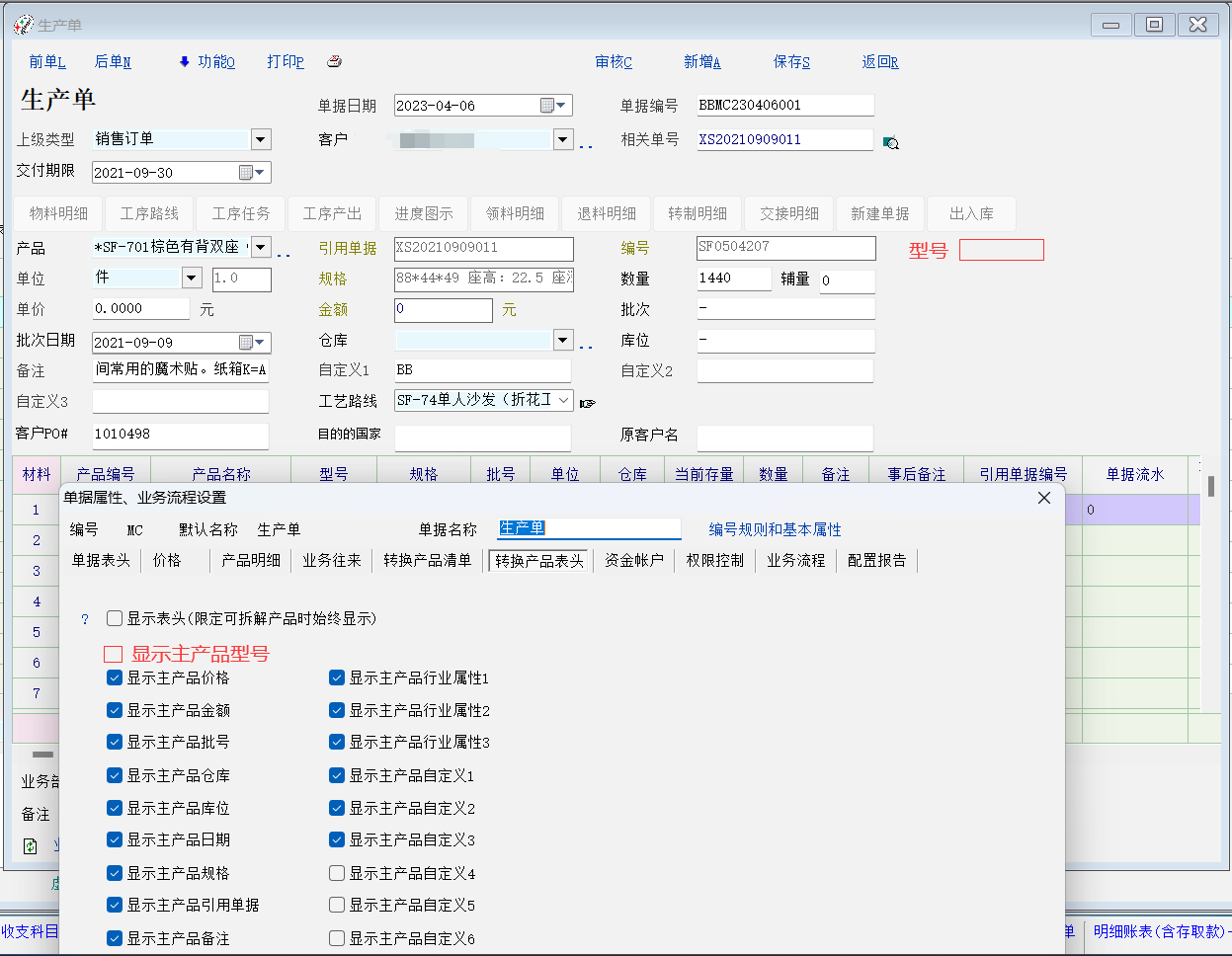Screen dimensions: 1232x956
Task: Click the search icon beside 相关单号 field
Action: pos(890,142)
